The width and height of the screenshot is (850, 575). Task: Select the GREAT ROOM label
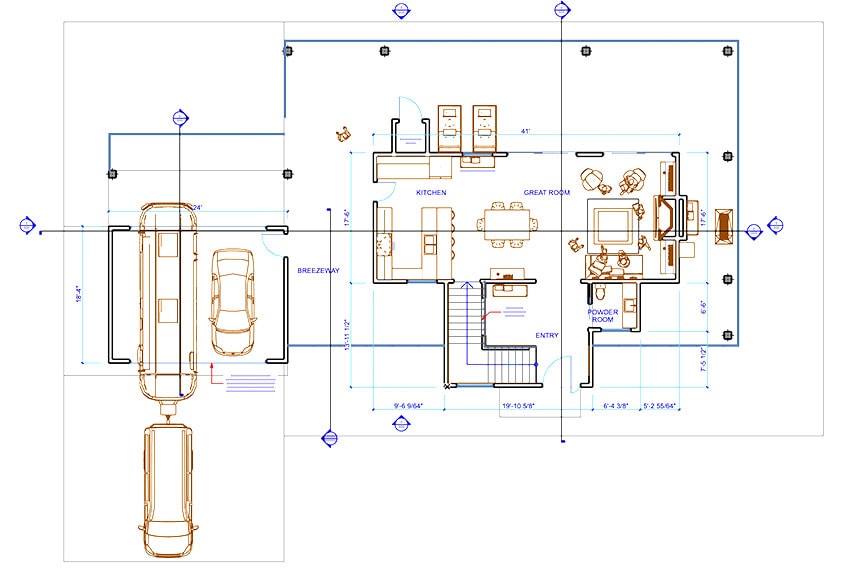click(546, 192)
